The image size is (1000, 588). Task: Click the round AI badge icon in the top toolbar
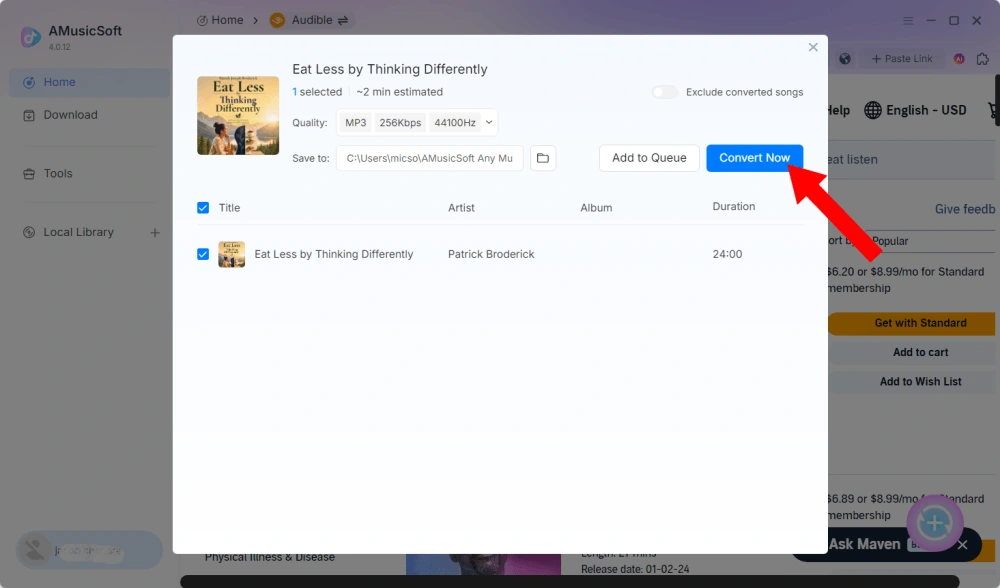[959, 59]
